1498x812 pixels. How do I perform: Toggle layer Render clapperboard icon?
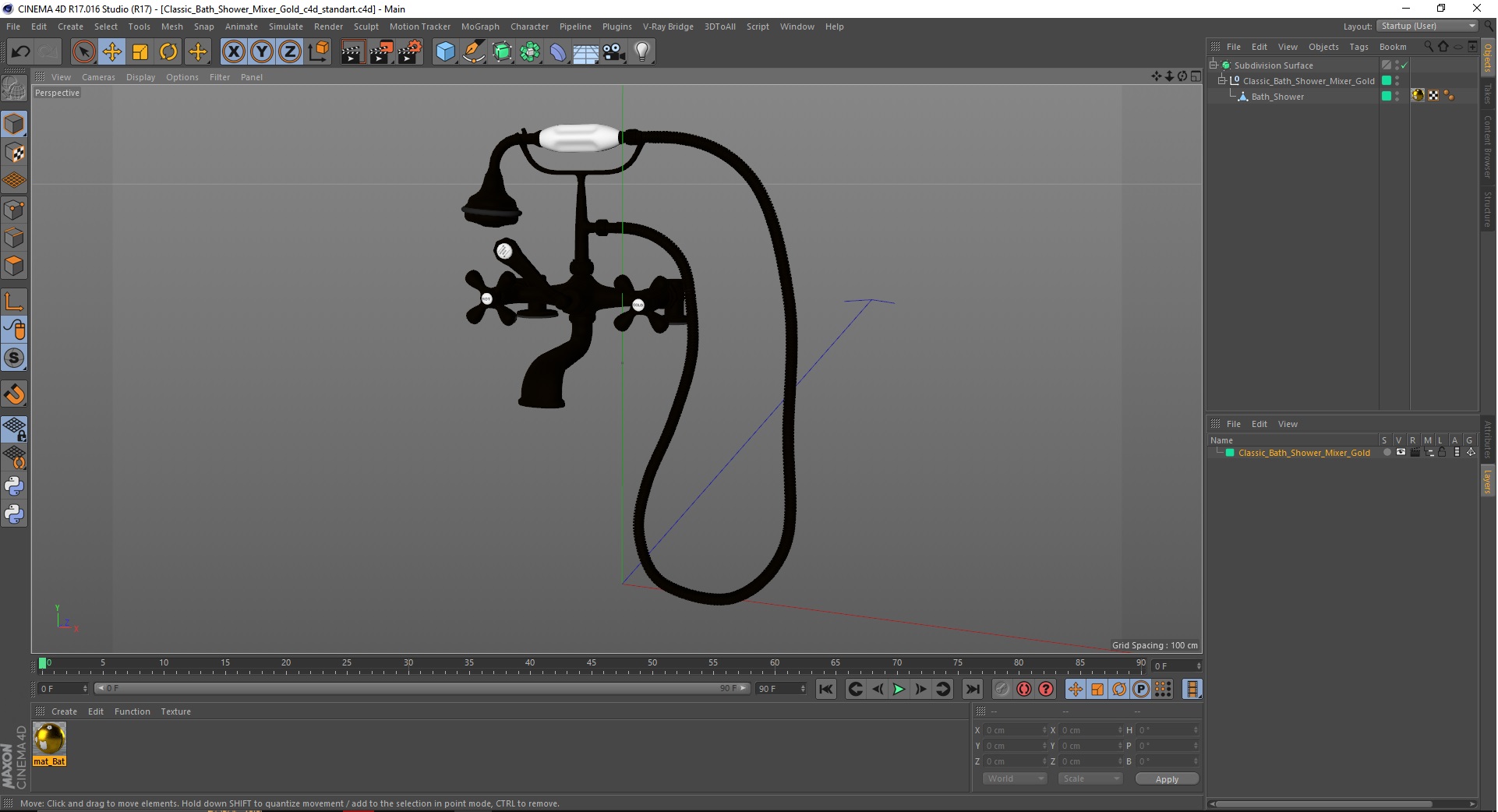point(1415,453)
